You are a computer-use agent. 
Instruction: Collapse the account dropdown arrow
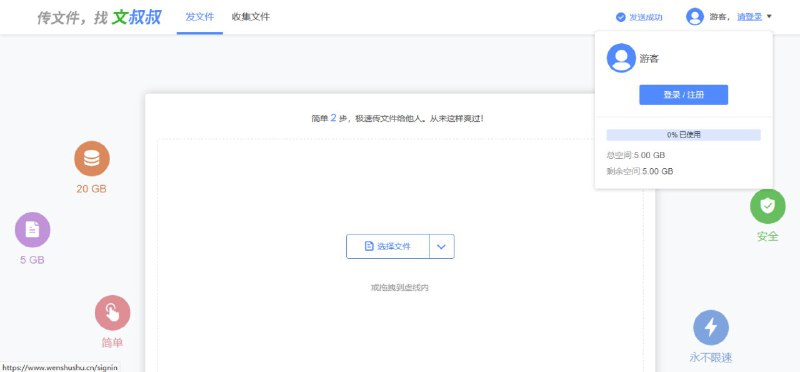point(769,16)
